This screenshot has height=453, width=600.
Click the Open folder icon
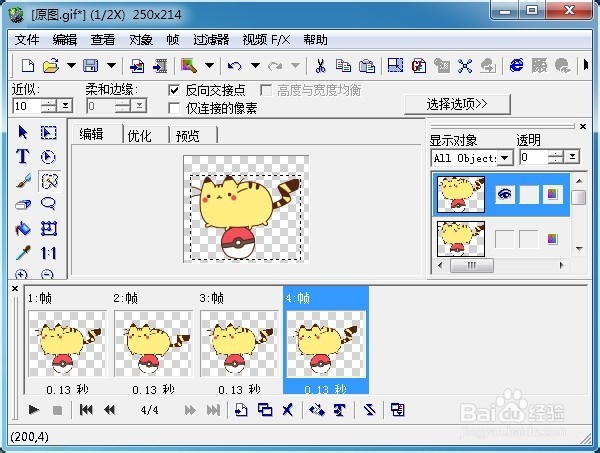click(51, 66)
